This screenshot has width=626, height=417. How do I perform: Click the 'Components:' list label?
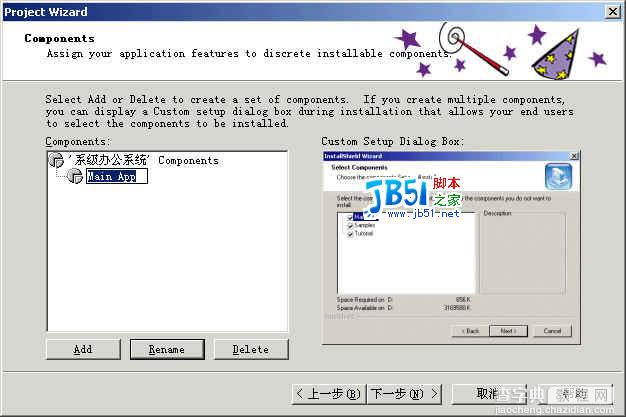pos(77,141)
